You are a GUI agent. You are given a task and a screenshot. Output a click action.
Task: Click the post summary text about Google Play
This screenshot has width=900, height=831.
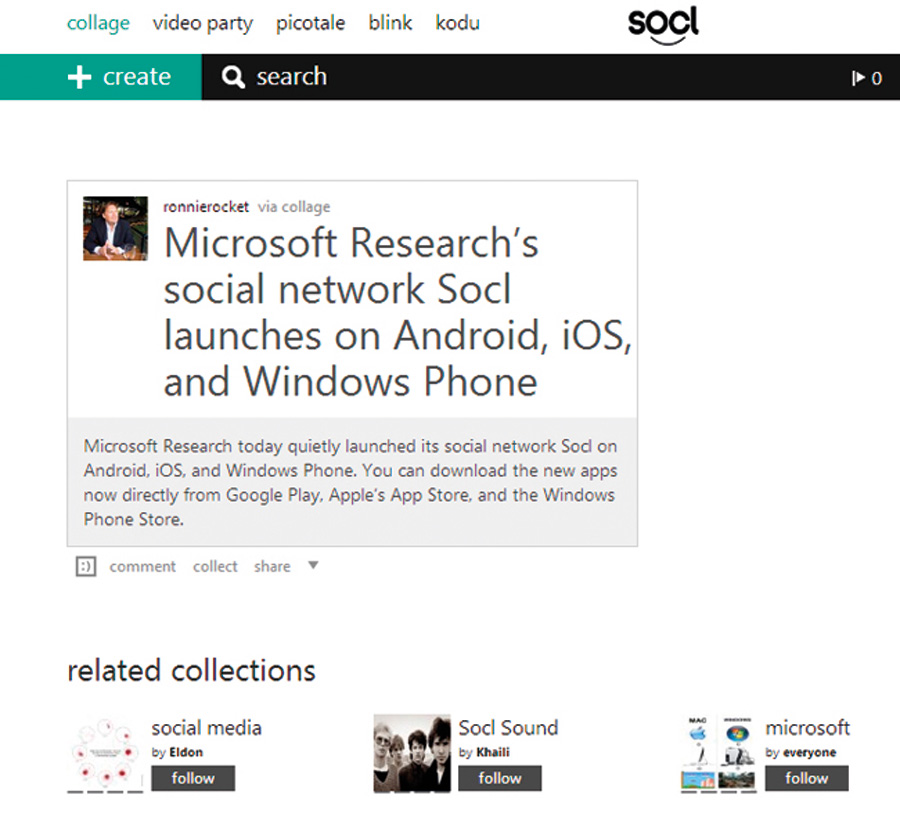[x=350, y=483]
